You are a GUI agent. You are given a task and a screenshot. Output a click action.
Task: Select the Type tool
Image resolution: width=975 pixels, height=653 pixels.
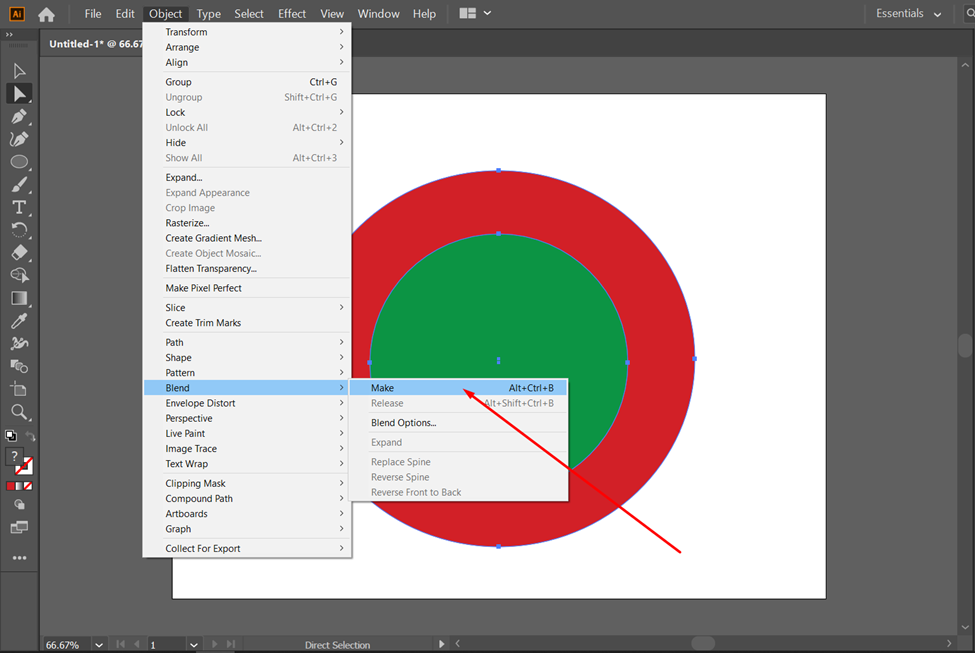pyautogui.click(x=19, y=207)
